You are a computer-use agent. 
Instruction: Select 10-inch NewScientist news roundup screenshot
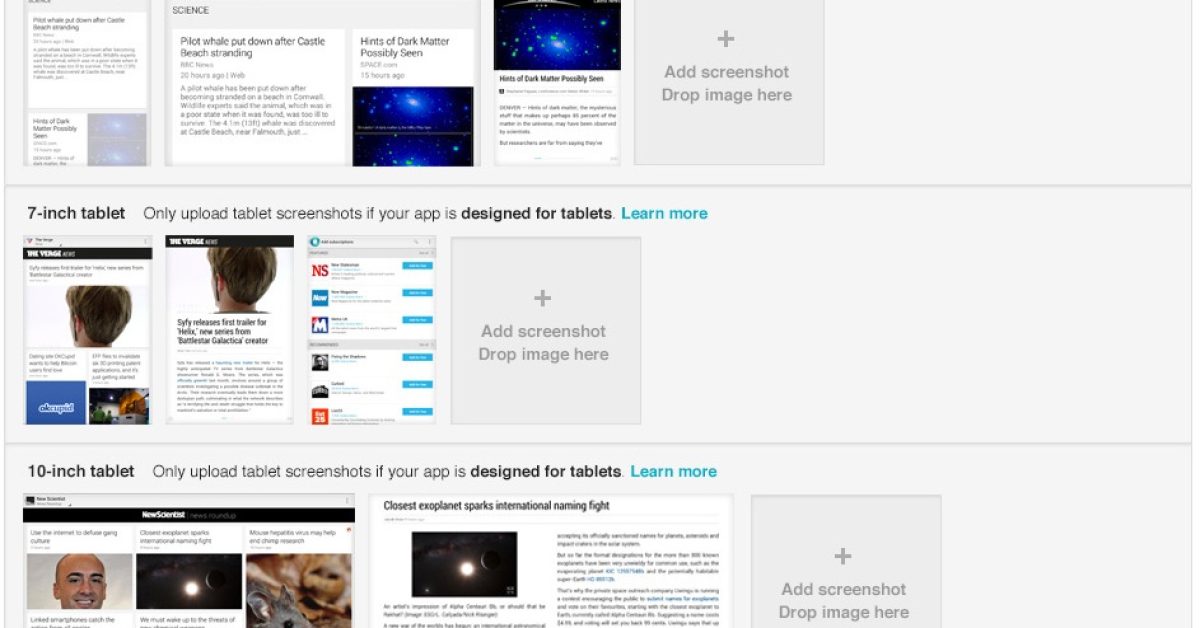click(189, 561)
